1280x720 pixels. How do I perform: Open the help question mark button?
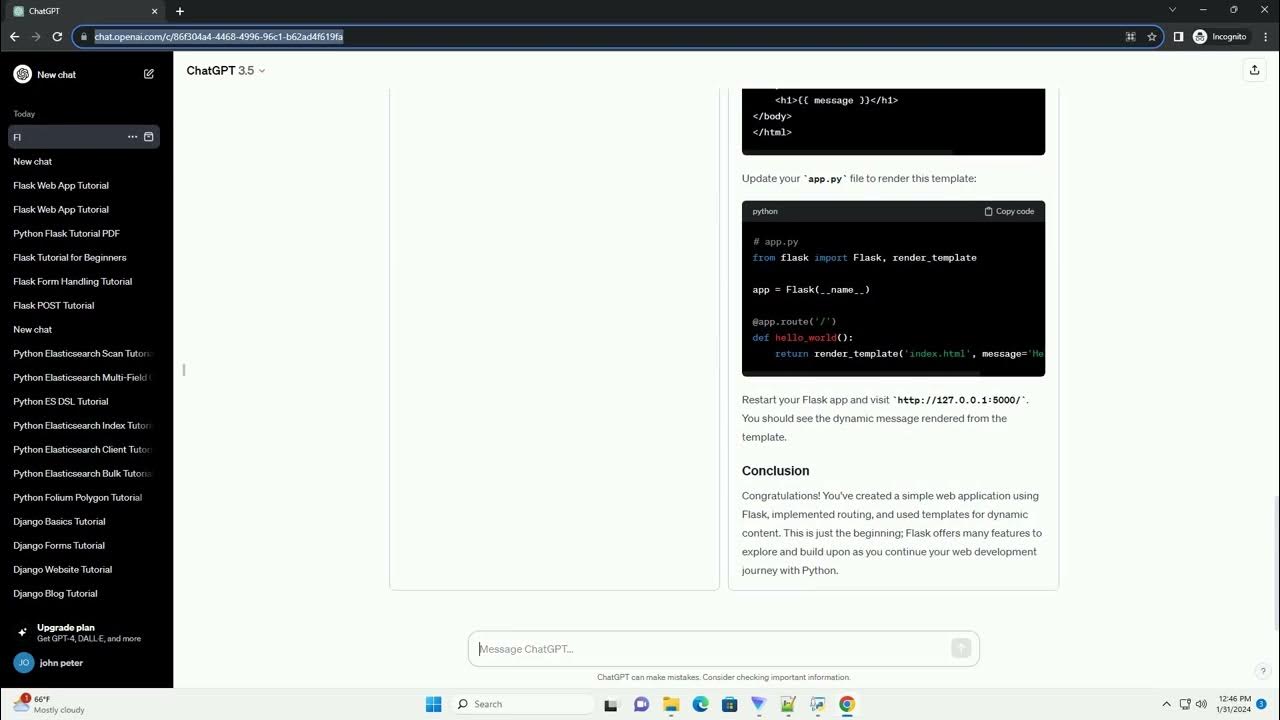[x=1263, y=671]
